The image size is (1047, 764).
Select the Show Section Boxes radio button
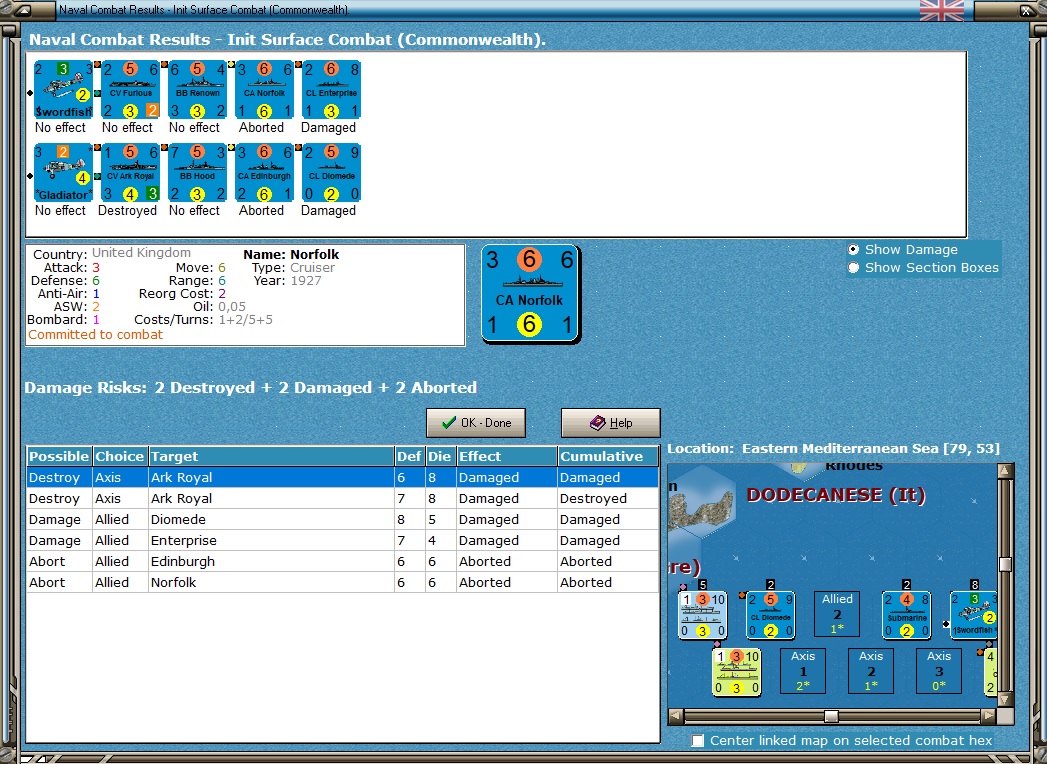pyautogui.click(x=853, y=268)
